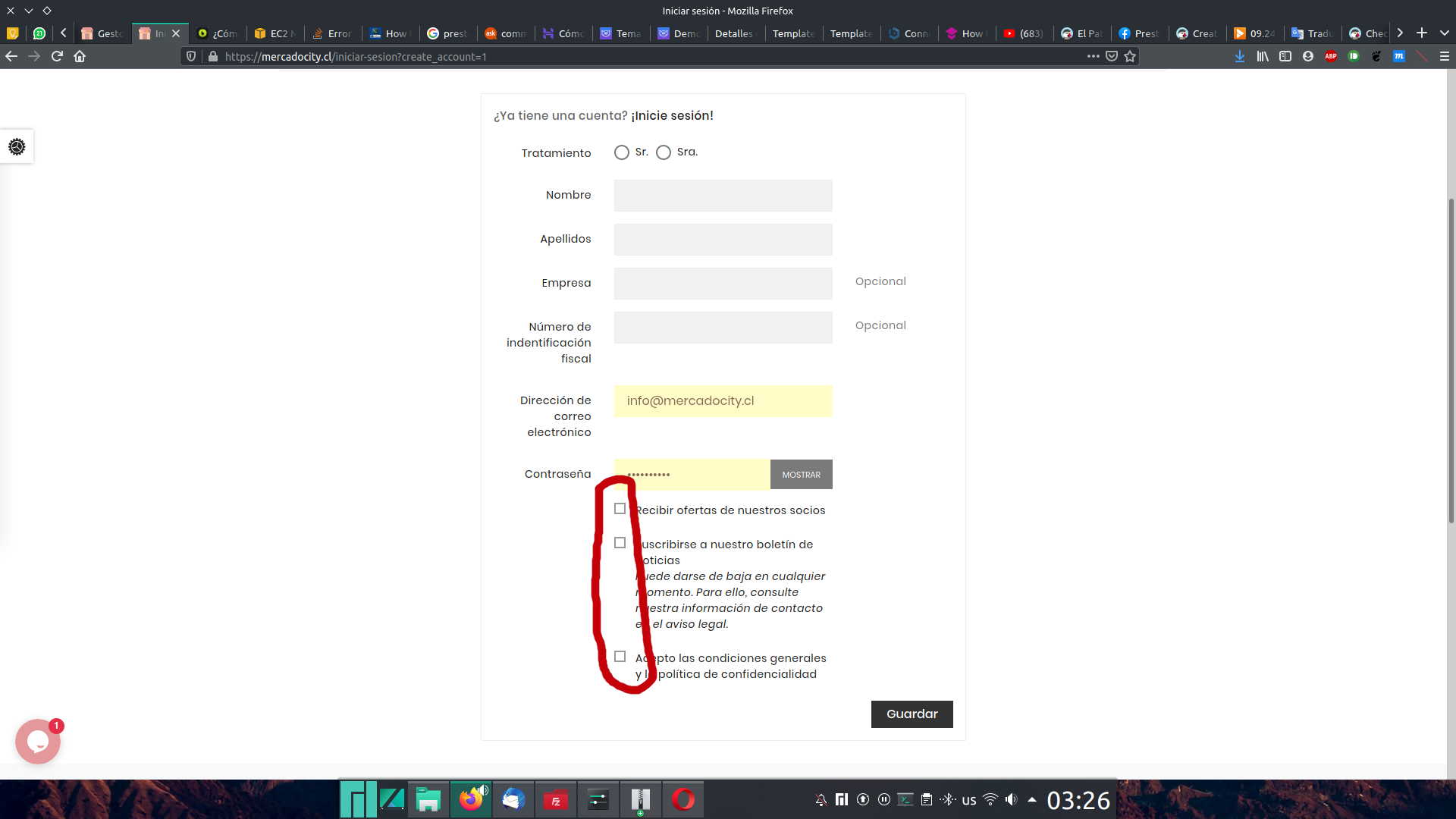The height and width of the screenshot is (819, 1456).
Task: Select the Sr. radio button
Action: 622,152
